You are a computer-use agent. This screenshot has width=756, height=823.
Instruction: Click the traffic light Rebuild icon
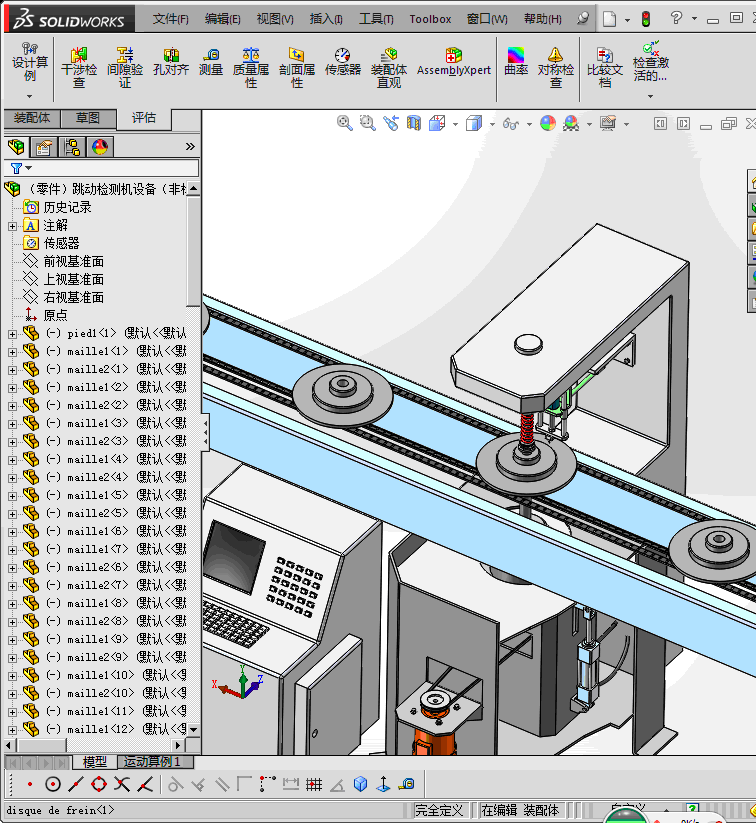point(646,19)
